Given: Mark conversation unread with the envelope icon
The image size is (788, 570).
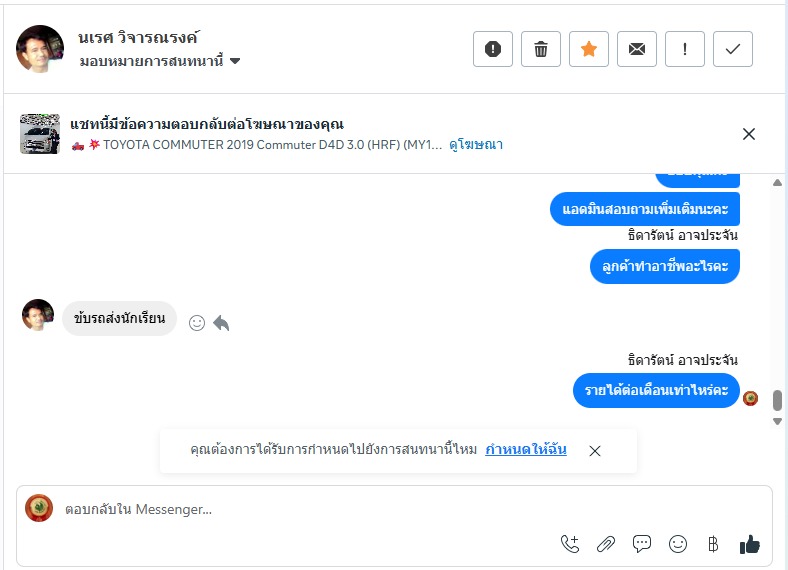Looking at the screenshot, I should click(x=636, y=49).
